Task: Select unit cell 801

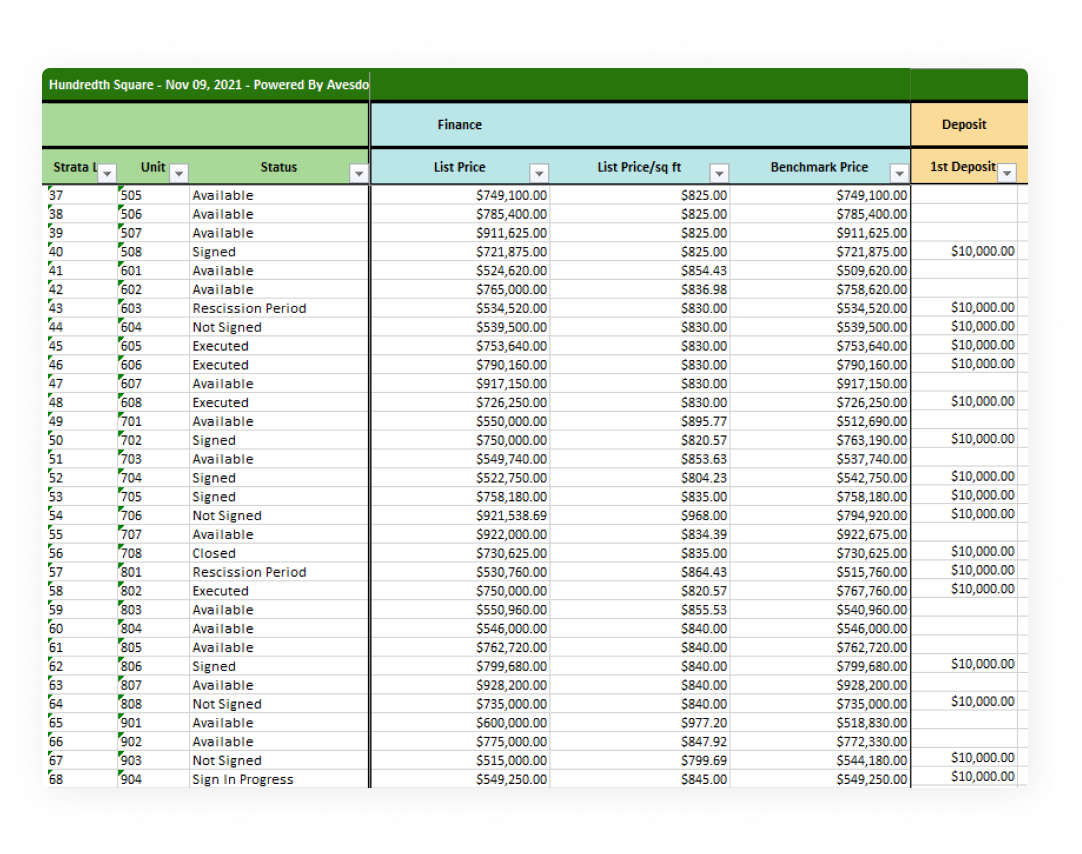Action: tap(153, 572)
